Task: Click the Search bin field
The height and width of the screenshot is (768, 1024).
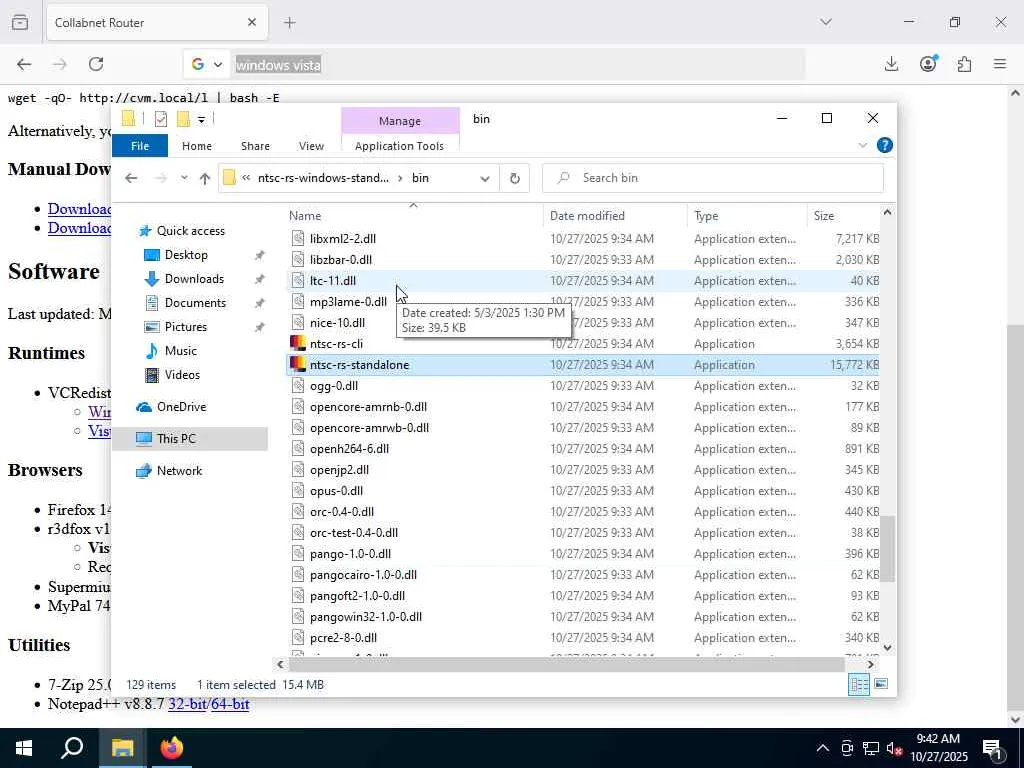Action: tap(712, 178)
